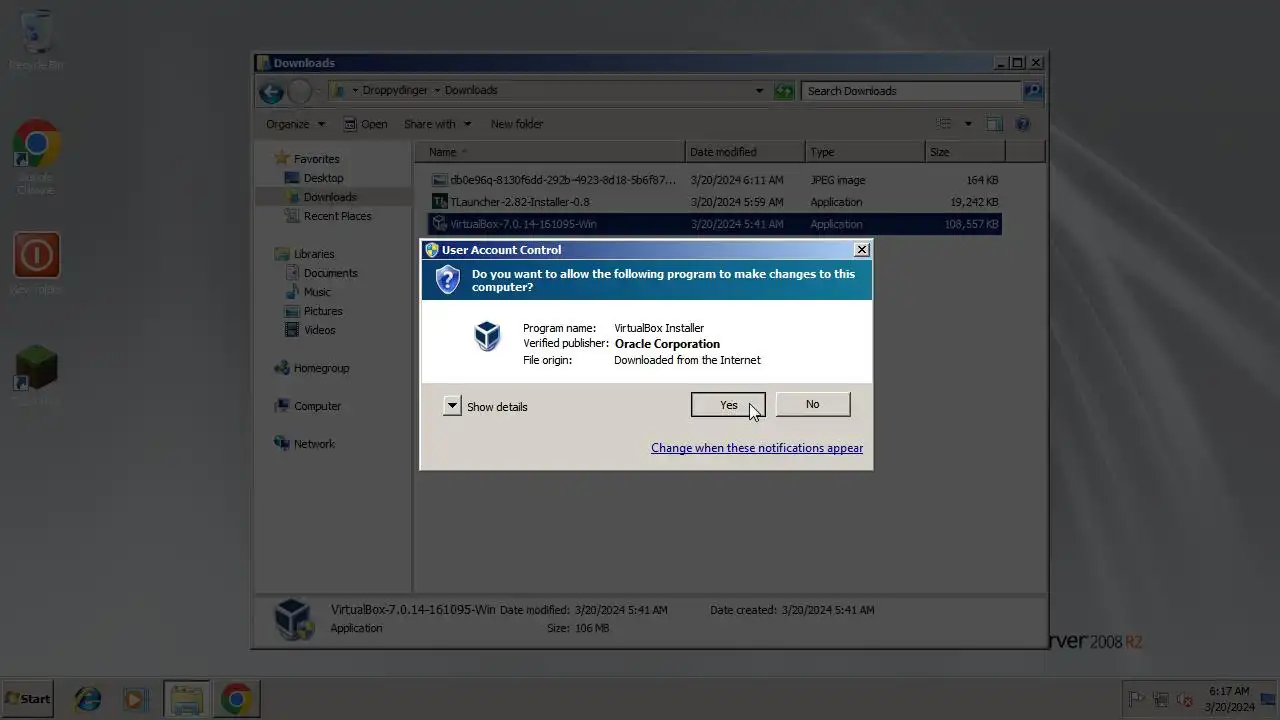This screenshot has width=1280, height=720.
Task: Sort by Date modified column header
Action: [746, 152]
